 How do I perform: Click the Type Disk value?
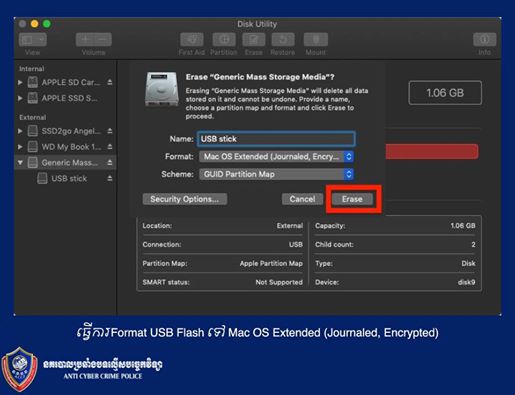click(x=468, y=263)
